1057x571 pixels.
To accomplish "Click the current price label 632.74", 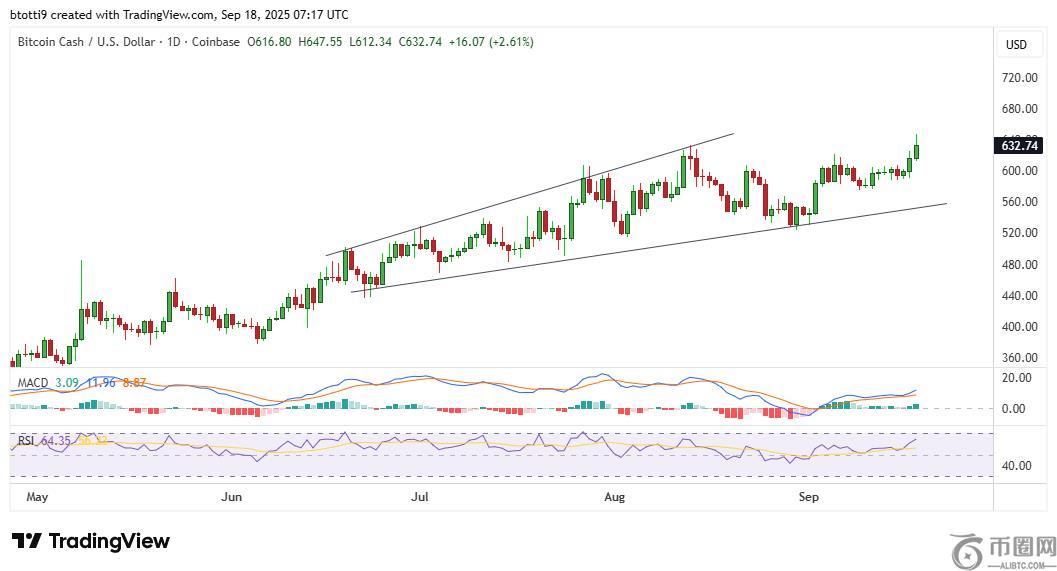I will click(x=1019, y=145).
